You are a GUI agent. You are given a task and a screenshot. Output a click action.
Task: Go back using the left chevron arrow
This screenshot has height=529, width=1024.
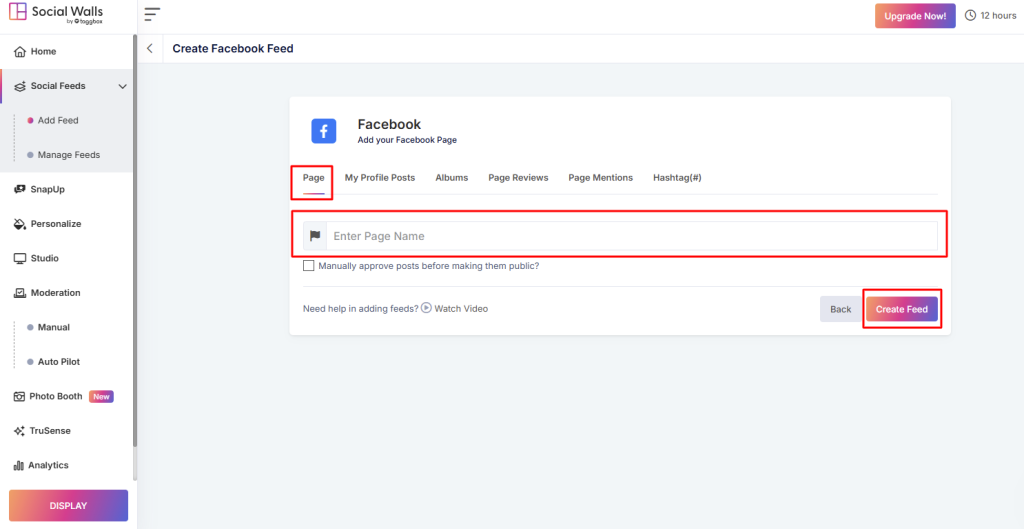(150, 49)
